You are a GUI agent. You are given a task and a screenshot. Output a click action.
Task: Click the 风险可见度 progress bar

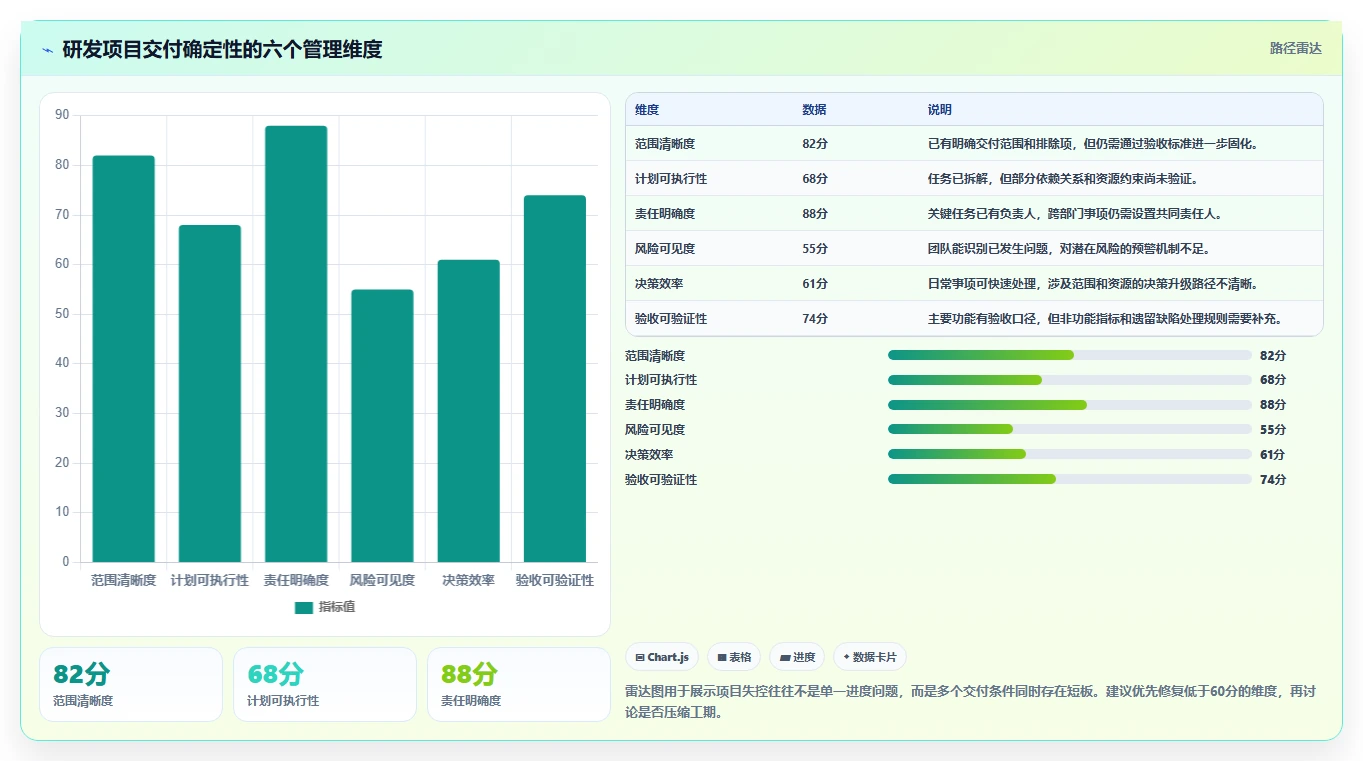pos(1070,429)
